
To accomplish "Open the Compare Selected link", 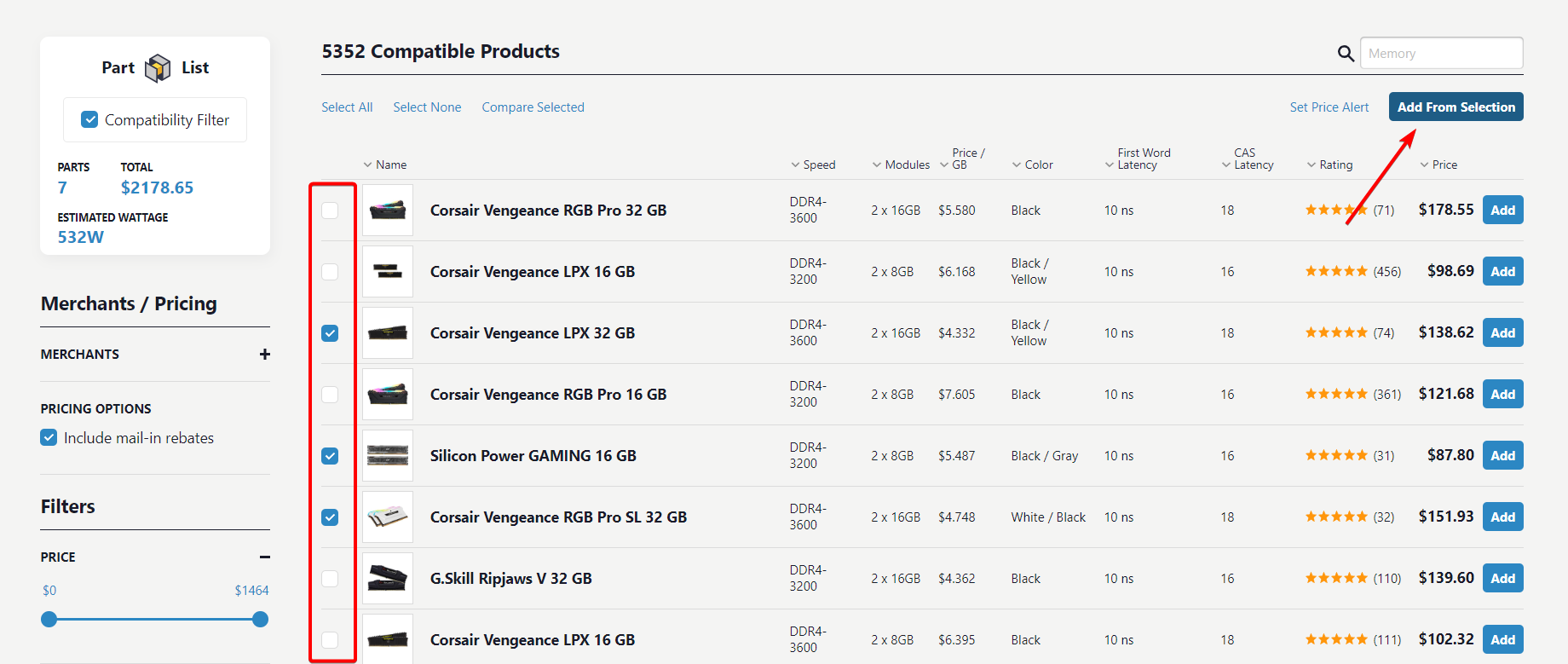I will click(x=533, y=107).
